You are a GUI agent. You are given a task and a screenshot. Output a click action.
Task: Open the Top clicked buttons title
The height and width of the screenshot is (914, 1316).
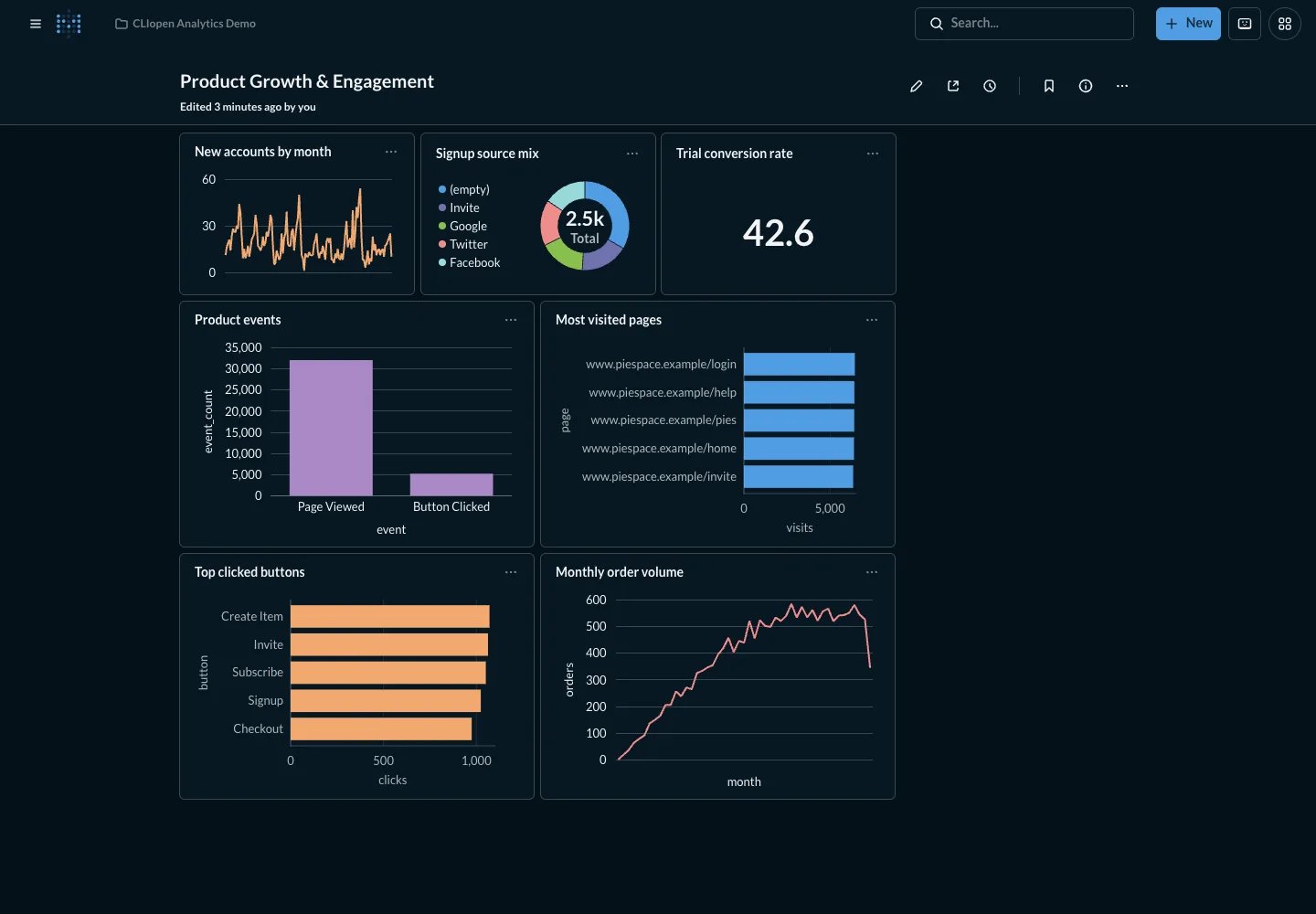[249, 572]
